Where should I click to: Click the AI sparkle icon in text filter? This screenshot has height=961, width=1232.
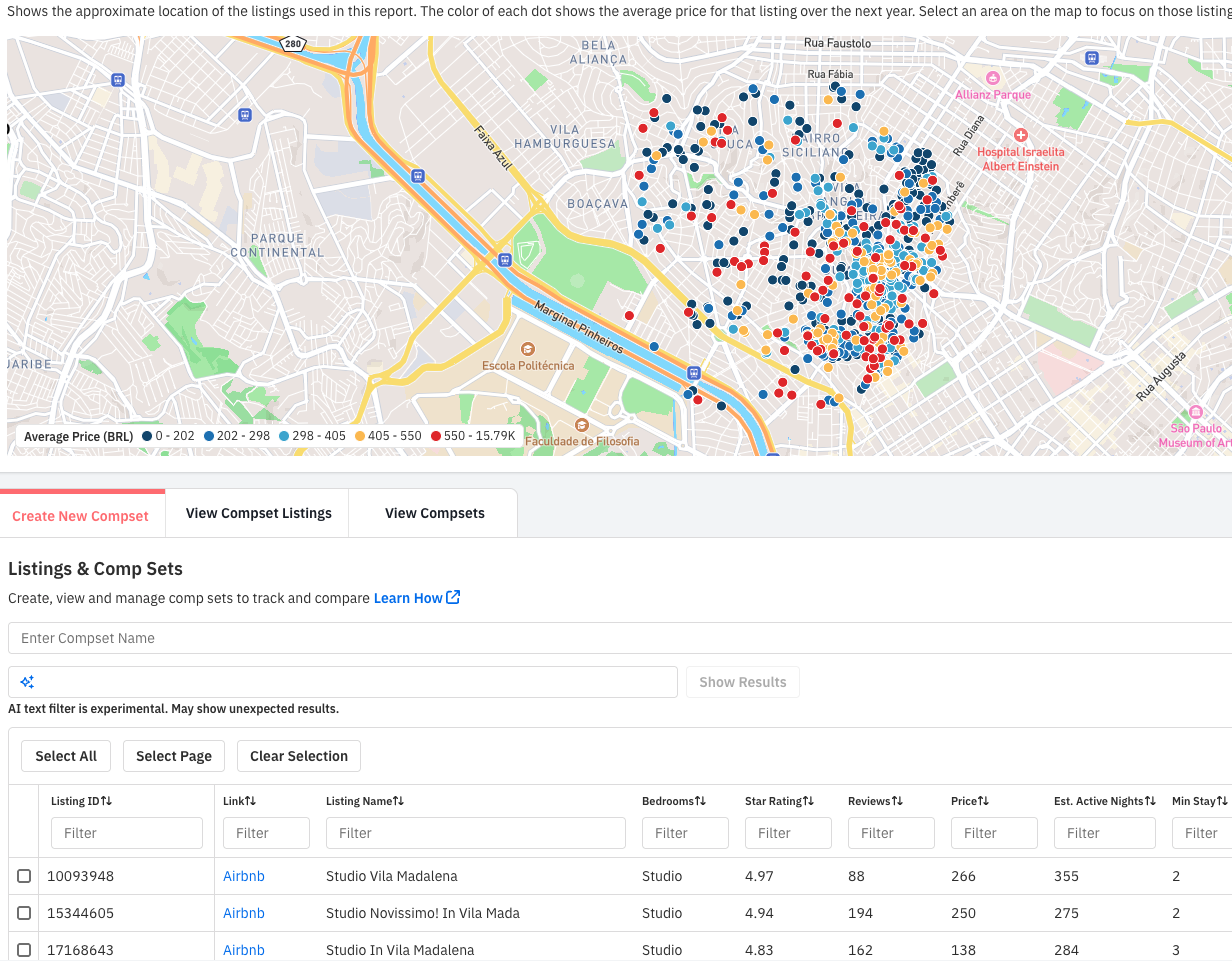(x=27, y=682)
